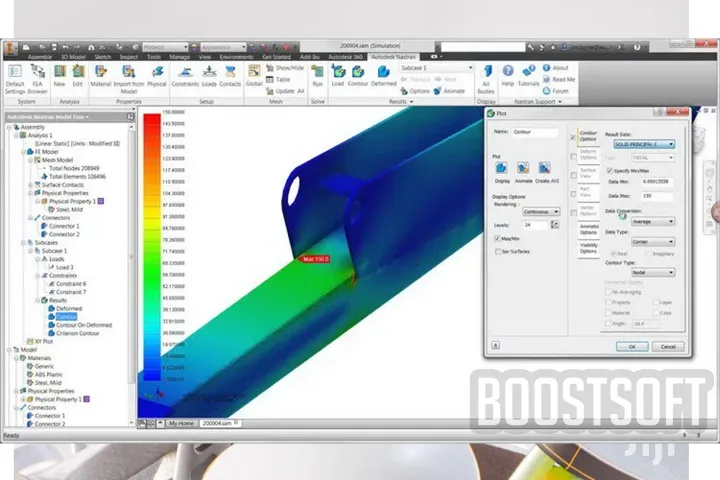Click Cancel in the Plot dialog

[668, 347]
